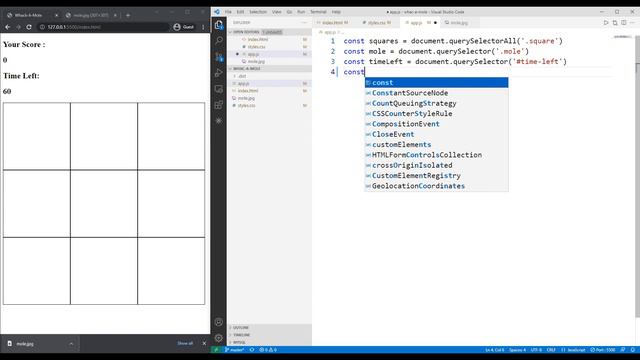Image resolution: width=640 pixels, height=360 pixels.
Task: Click the Synchronize Changes icon in the status bar
Action: pos(252,350)
